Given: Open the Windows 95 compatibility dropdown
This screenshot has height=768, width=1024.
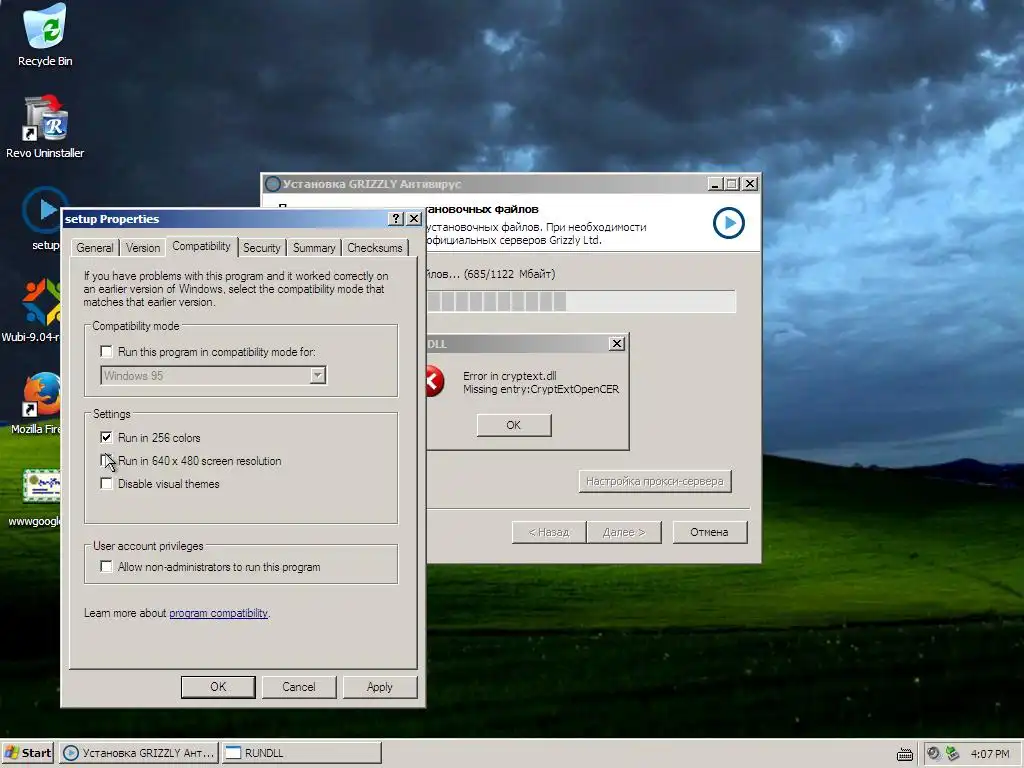Looking at the screenshot, I should [x=317, y=376].
